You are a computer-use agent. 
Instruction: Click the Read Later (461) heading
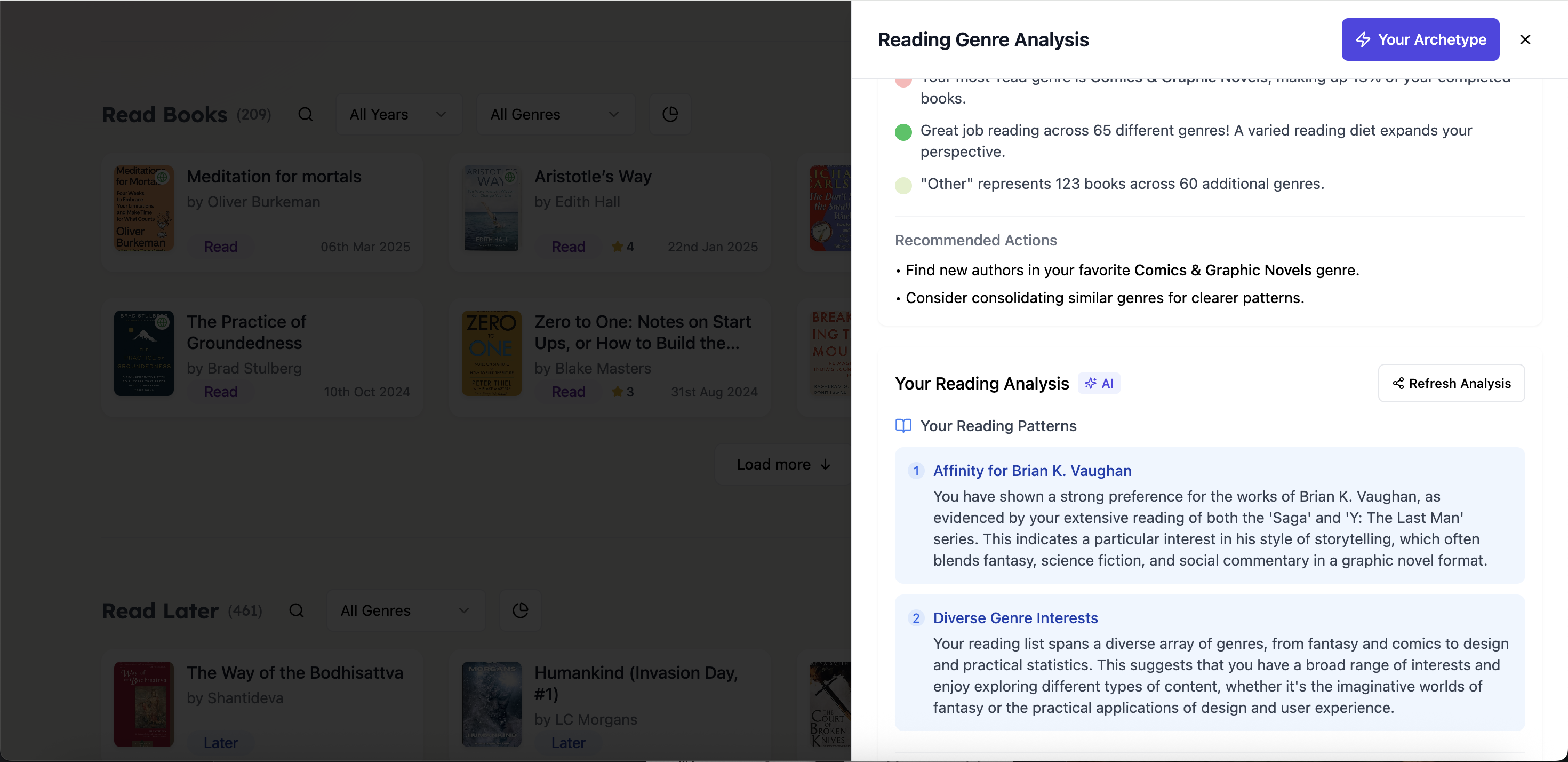pyautogui.click(x=181, y=610)
